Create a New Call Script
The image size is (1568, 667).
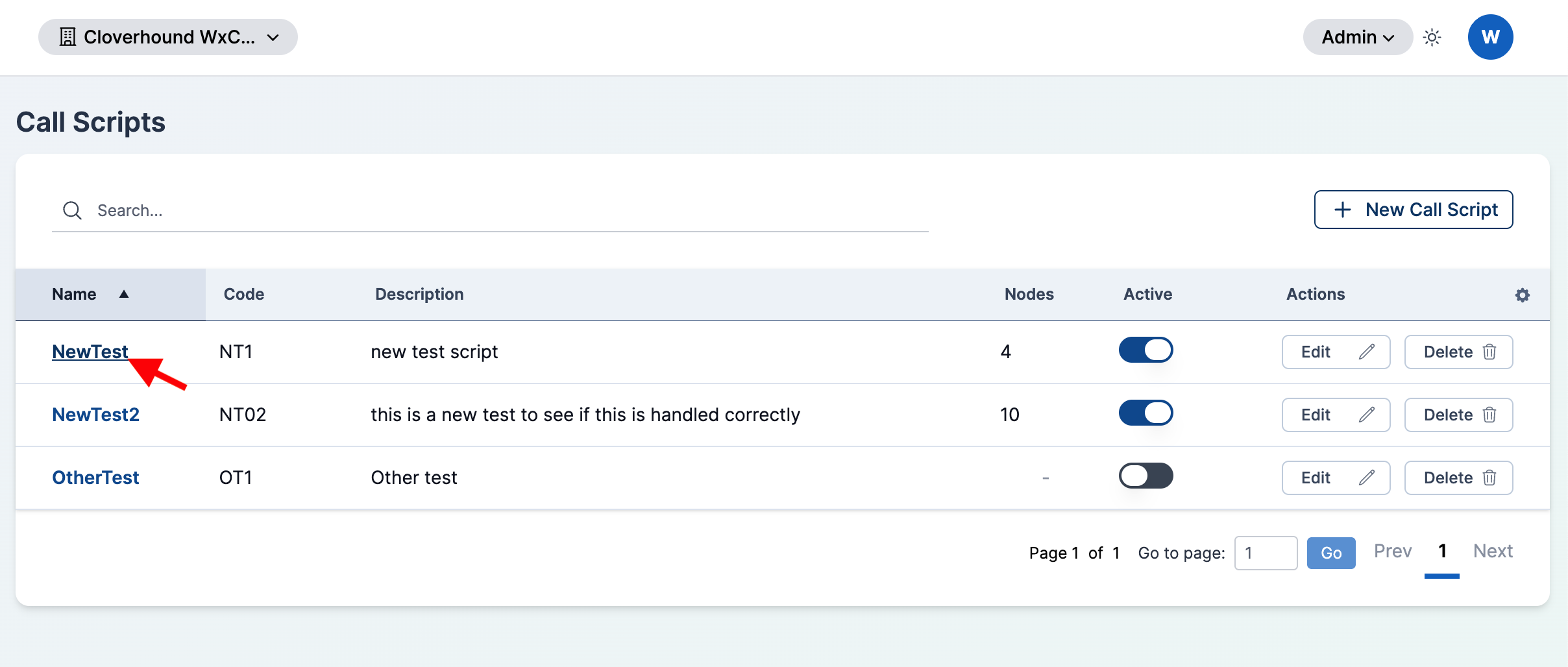tap(1414, 210)
